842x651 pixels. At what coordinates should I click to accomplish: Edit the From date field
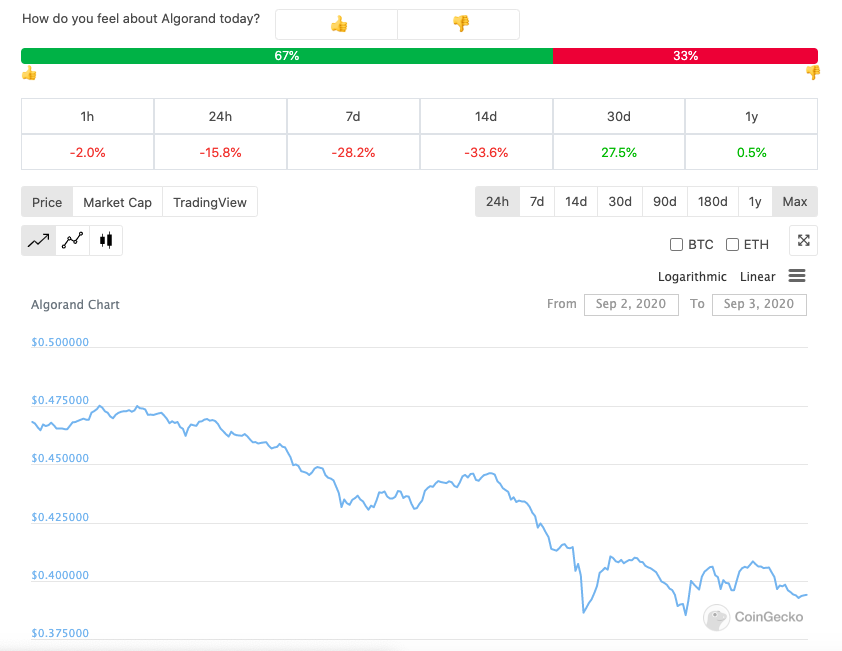point(631,305)
